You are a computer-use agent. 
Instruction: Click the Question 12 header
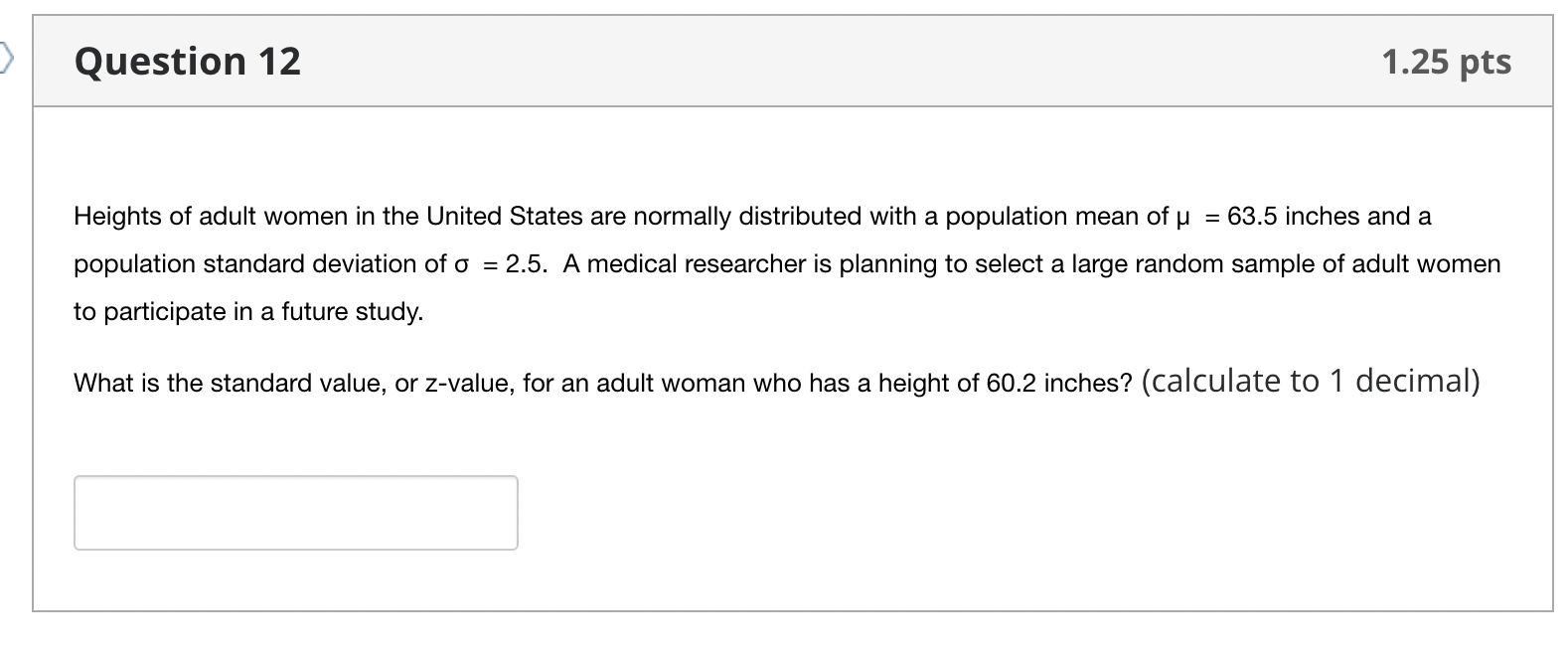(187, 62)
